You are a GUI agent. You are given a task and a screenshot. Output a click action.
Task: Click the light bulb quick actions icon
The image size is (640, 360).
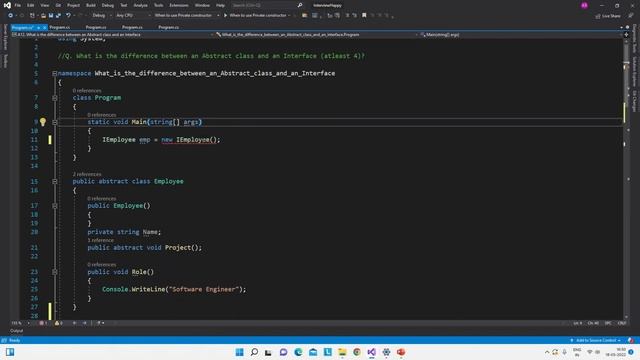43,122
